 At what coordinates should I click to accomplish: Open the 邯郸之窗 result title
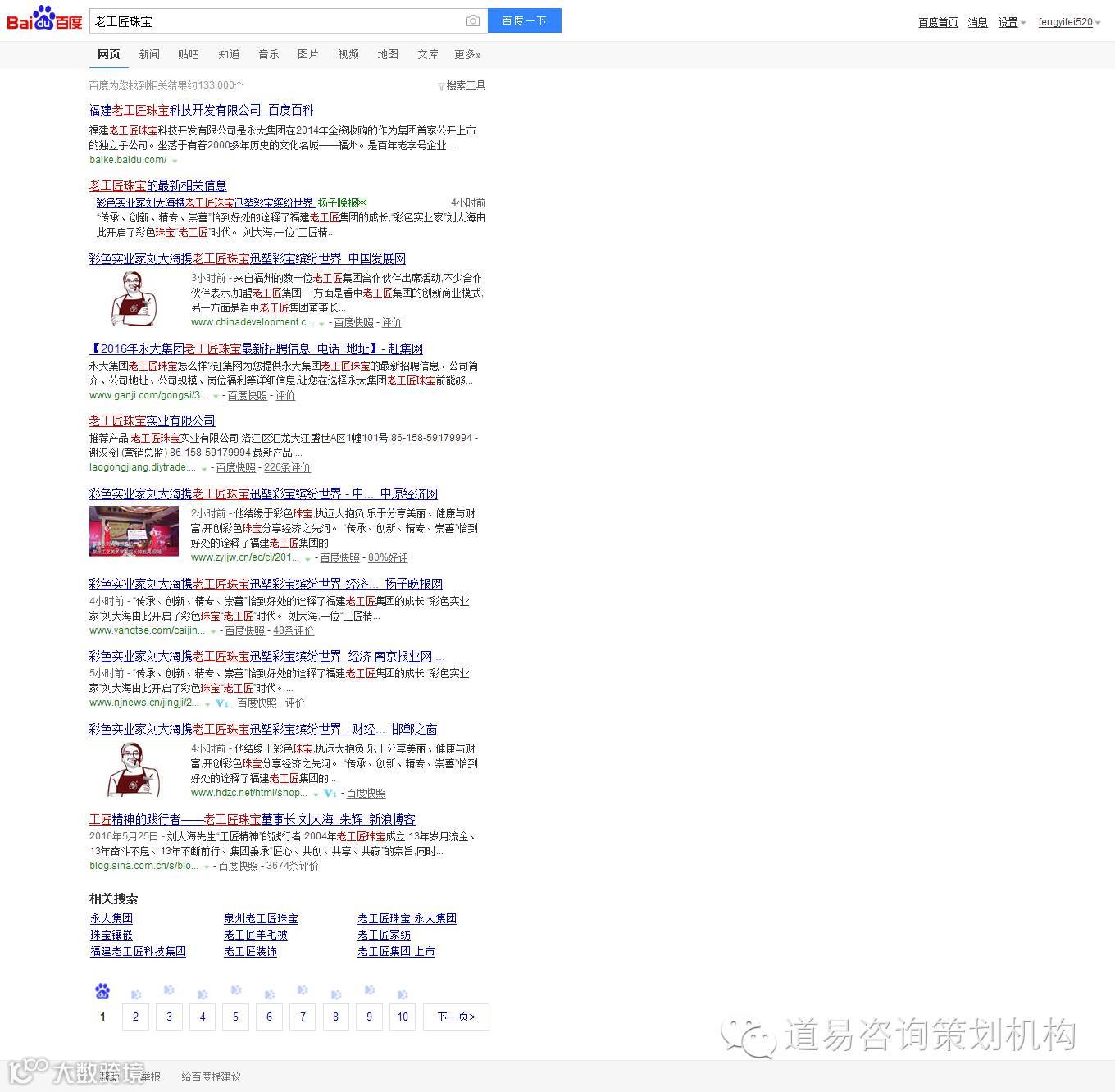pyautogui.click(x=263, y=730)
